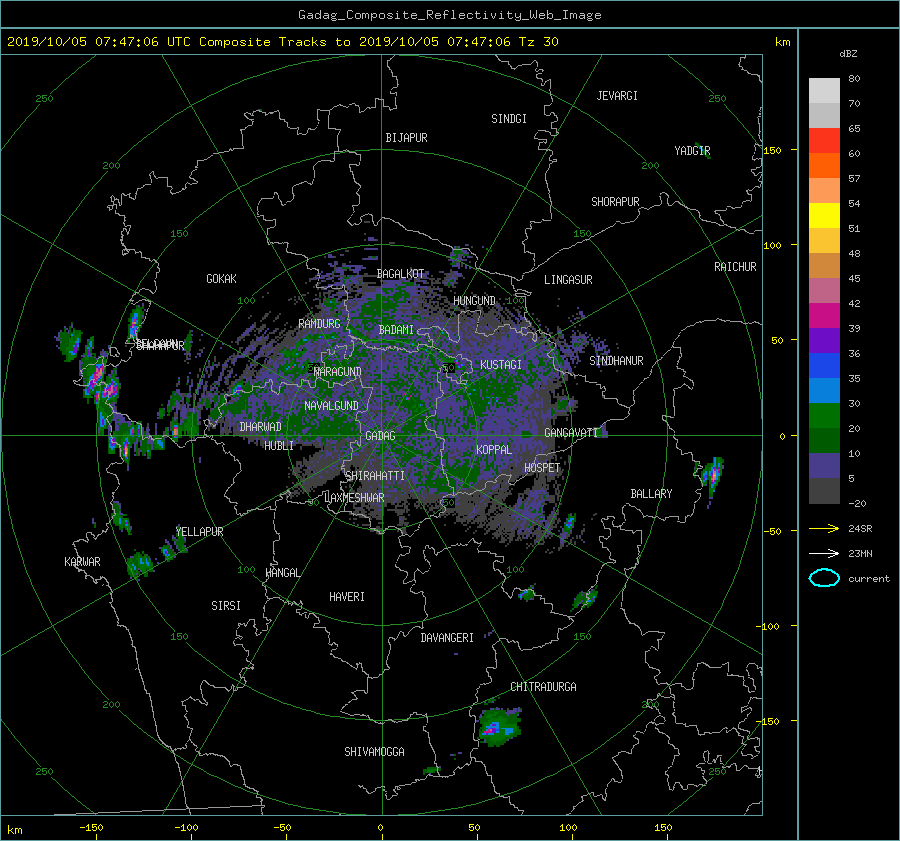
Task: Click the km unit label at bottom left
Action: click(x=15, y=830)
